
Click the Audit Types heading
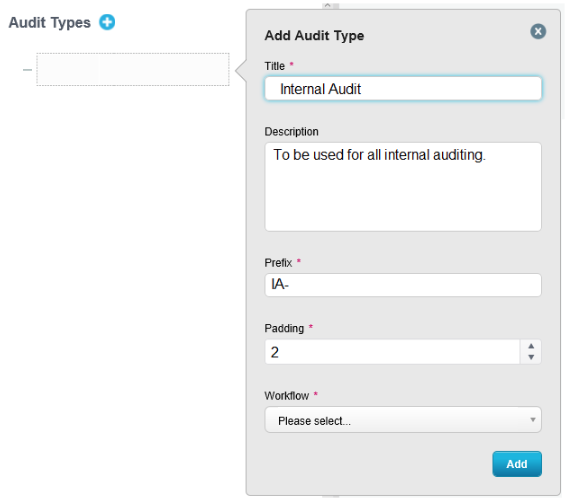point(50,23)
